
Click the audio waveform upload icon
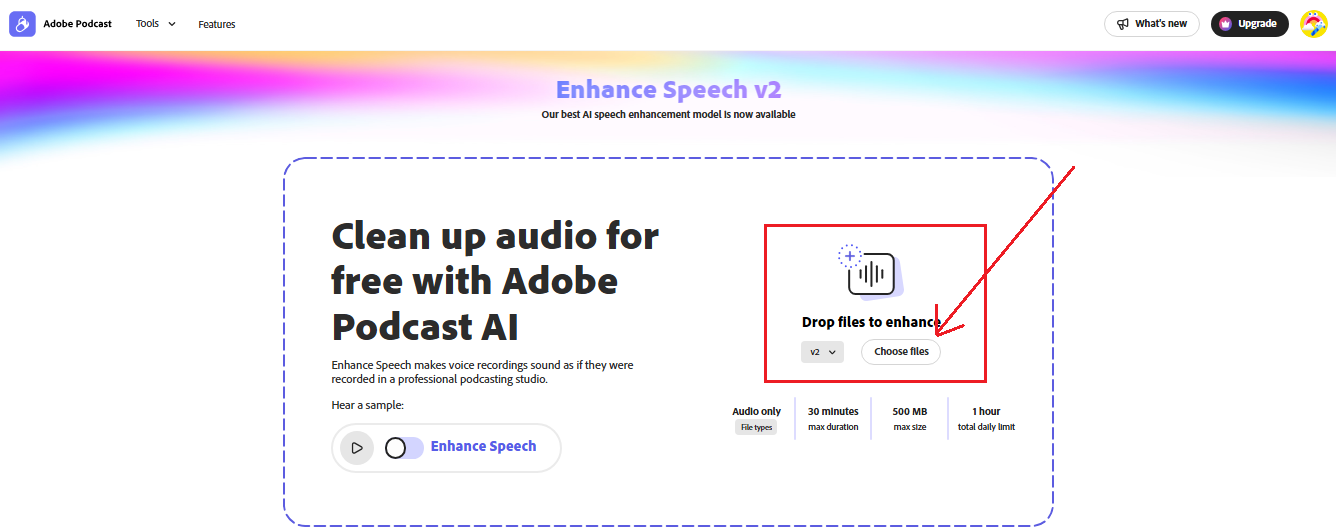(x=871, y=272)
